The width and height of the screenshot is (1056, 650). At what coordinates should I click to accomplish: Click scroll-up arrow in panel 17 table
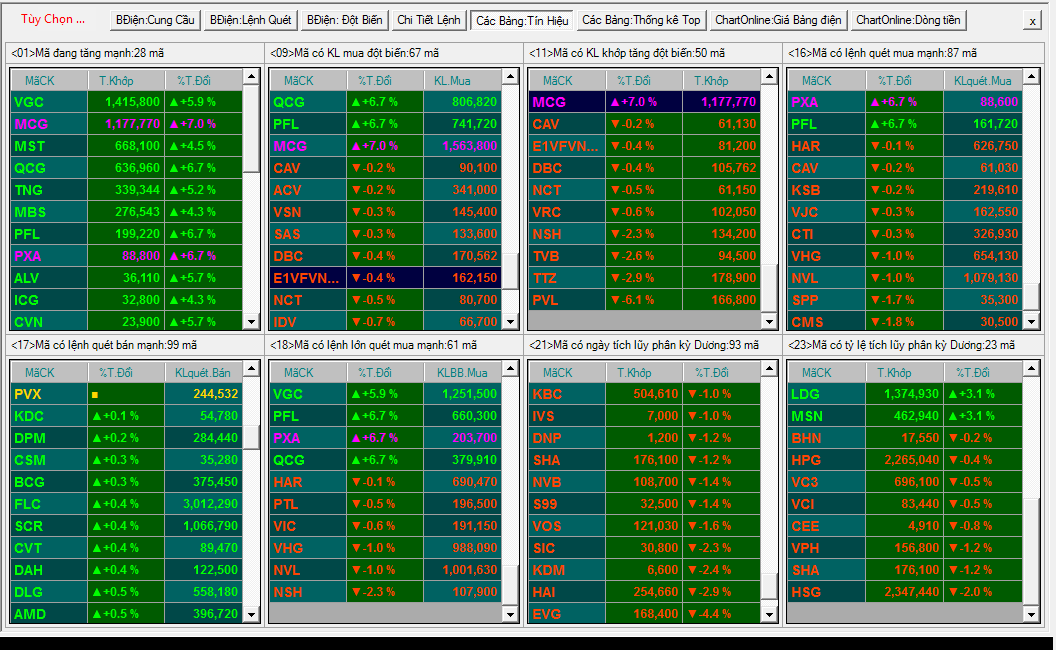pyautogui.click(x=251, y=368)
